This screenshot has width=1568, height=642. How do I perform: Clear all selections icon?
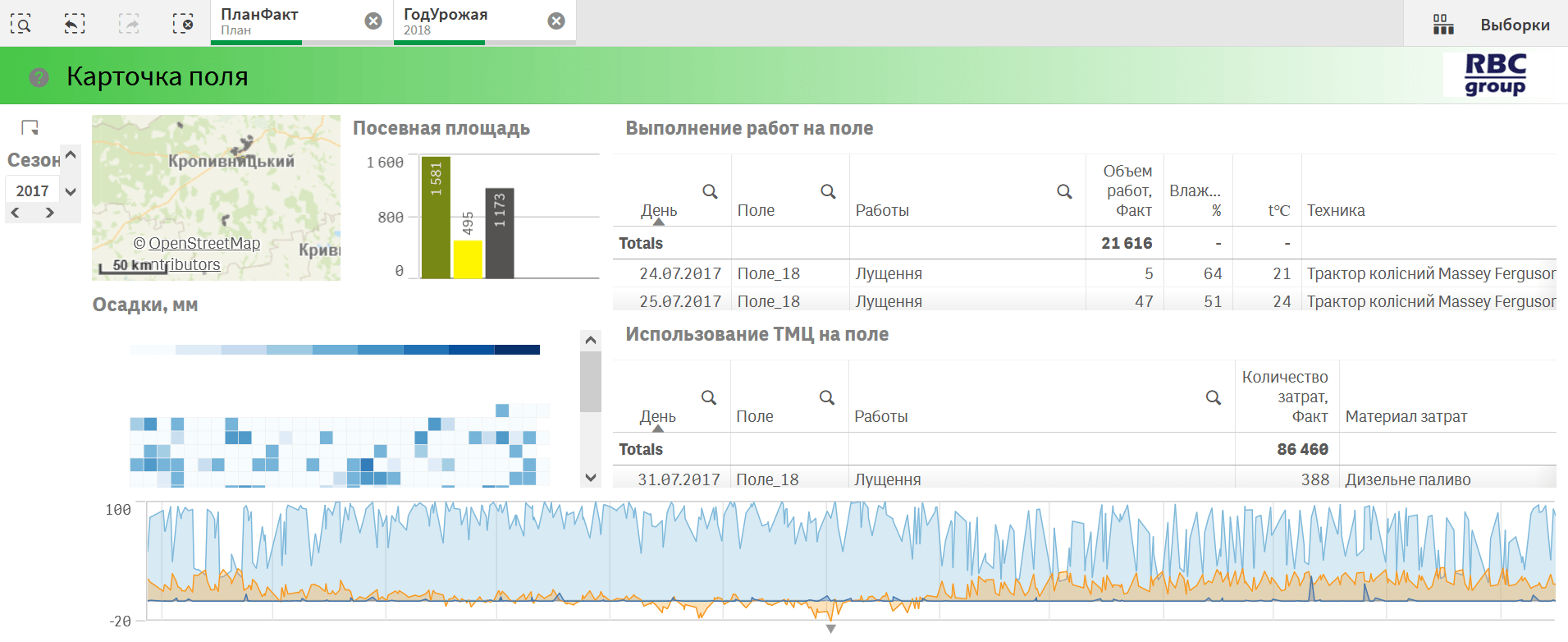coord(183,24)
